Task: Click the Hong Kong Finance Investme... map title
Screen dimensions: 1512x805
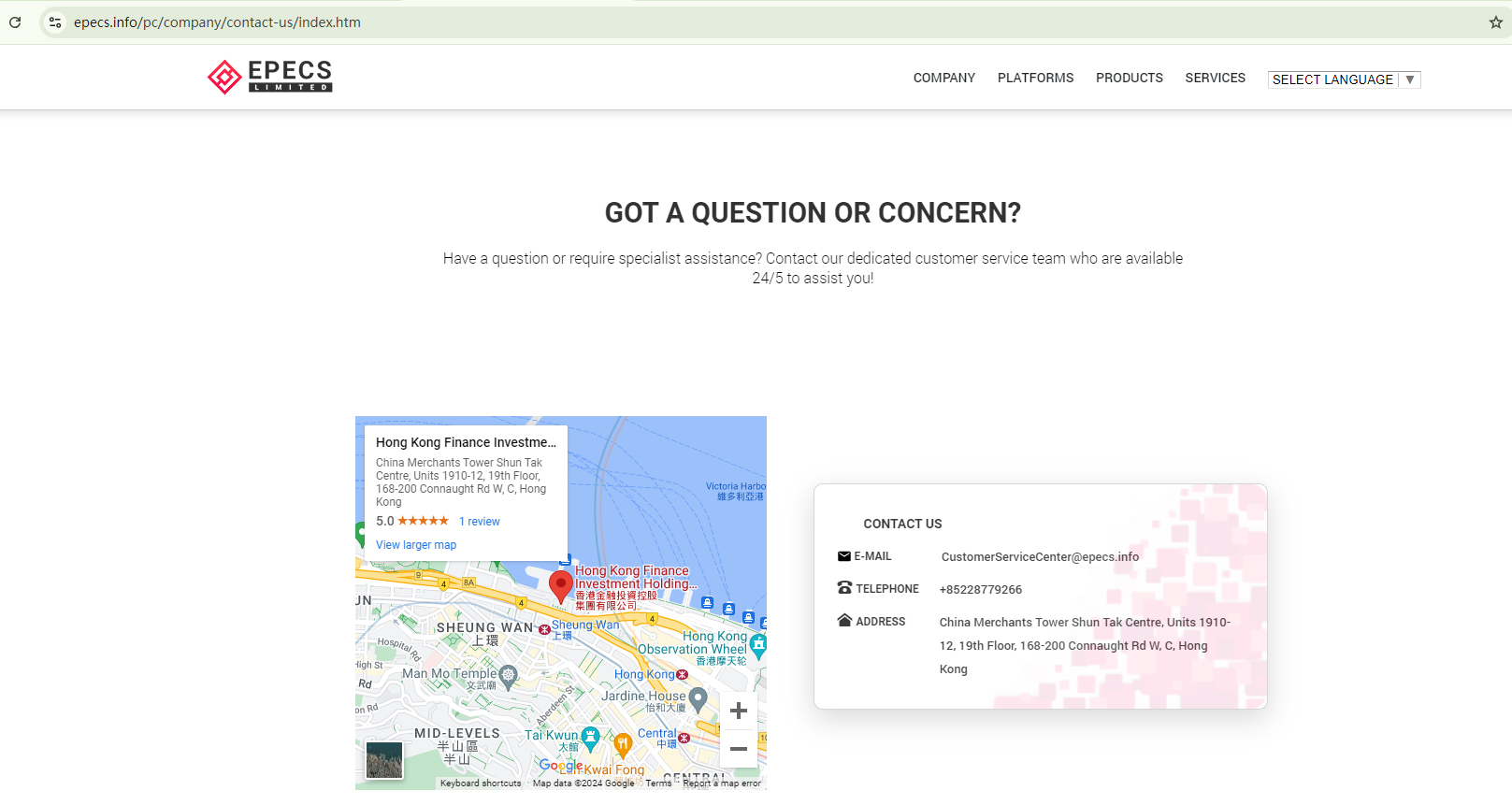Action: (466, 442)
